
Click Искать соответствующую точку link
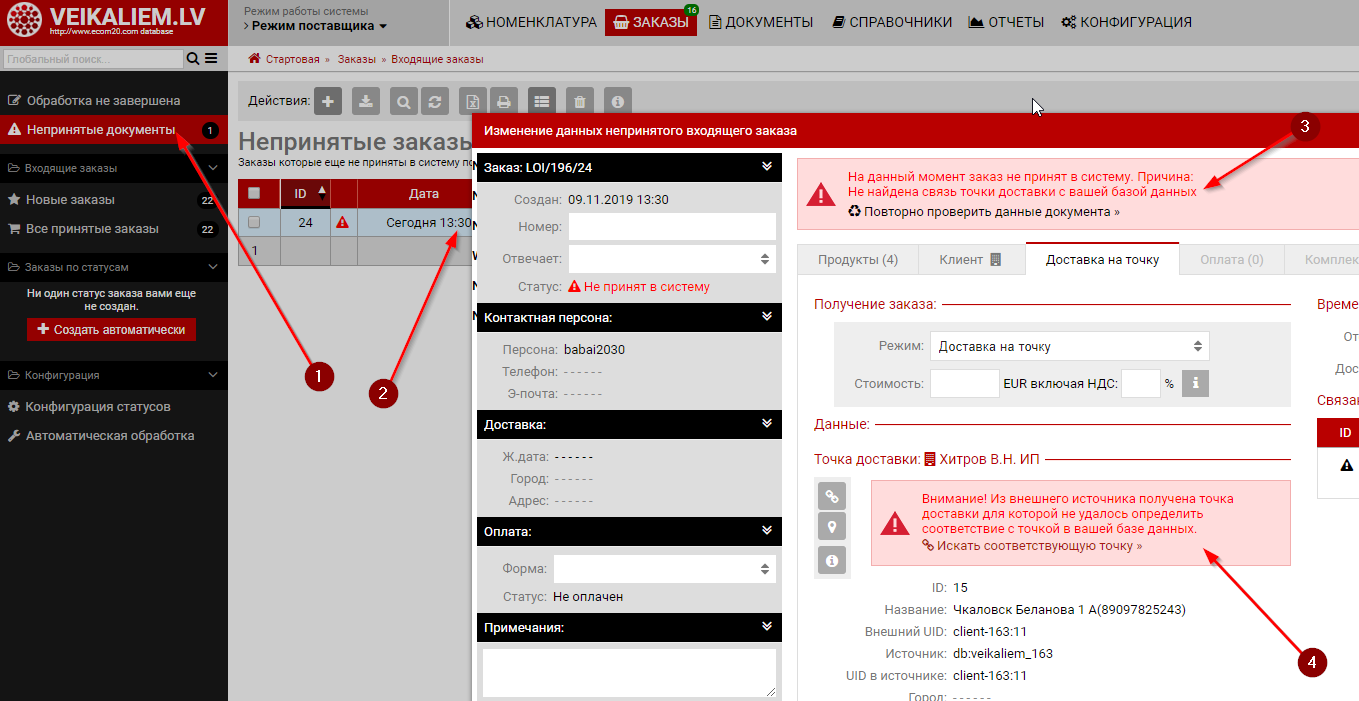point(1038,546)
